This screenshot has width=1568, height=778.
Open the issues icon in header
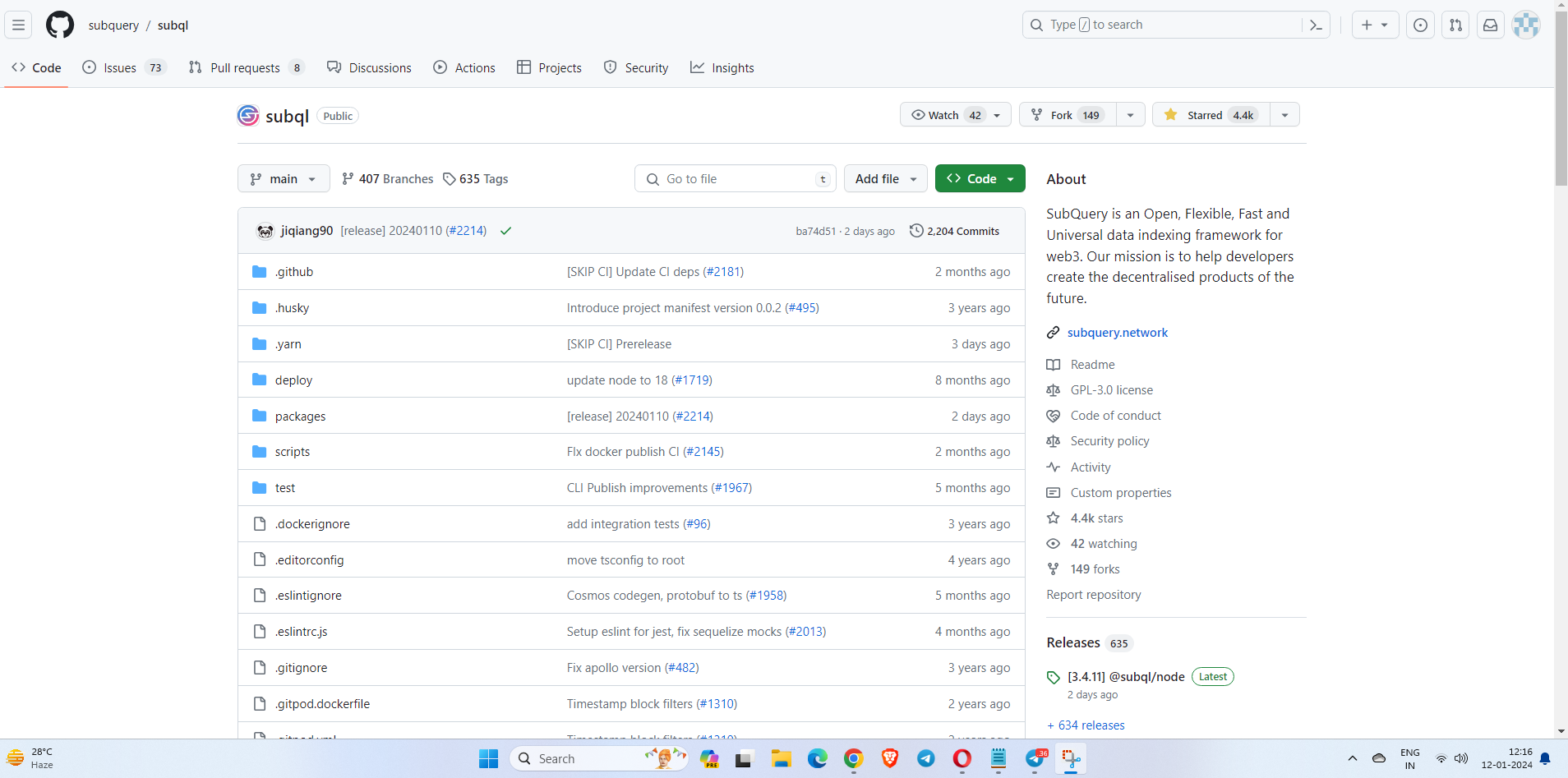click(x=1420, y=25)
